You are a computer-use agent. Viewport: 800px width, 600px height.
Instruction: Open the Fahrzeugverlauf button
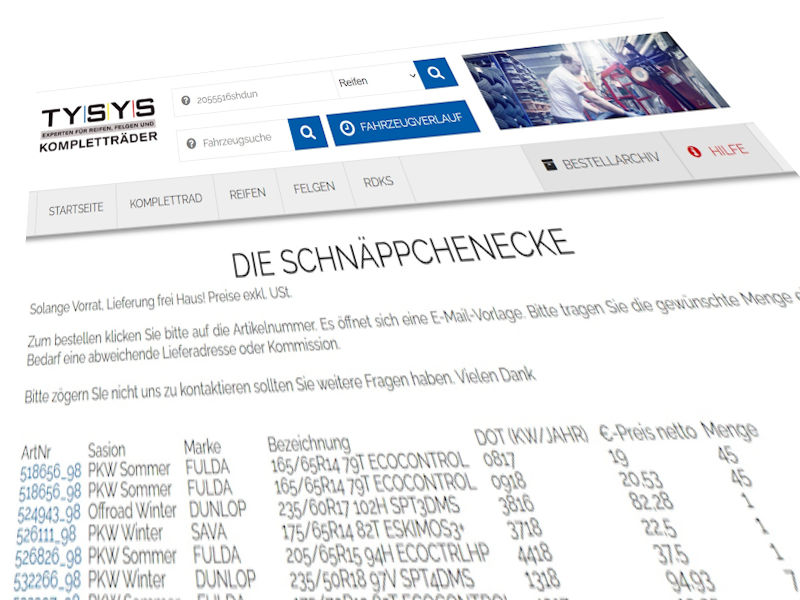404,122
